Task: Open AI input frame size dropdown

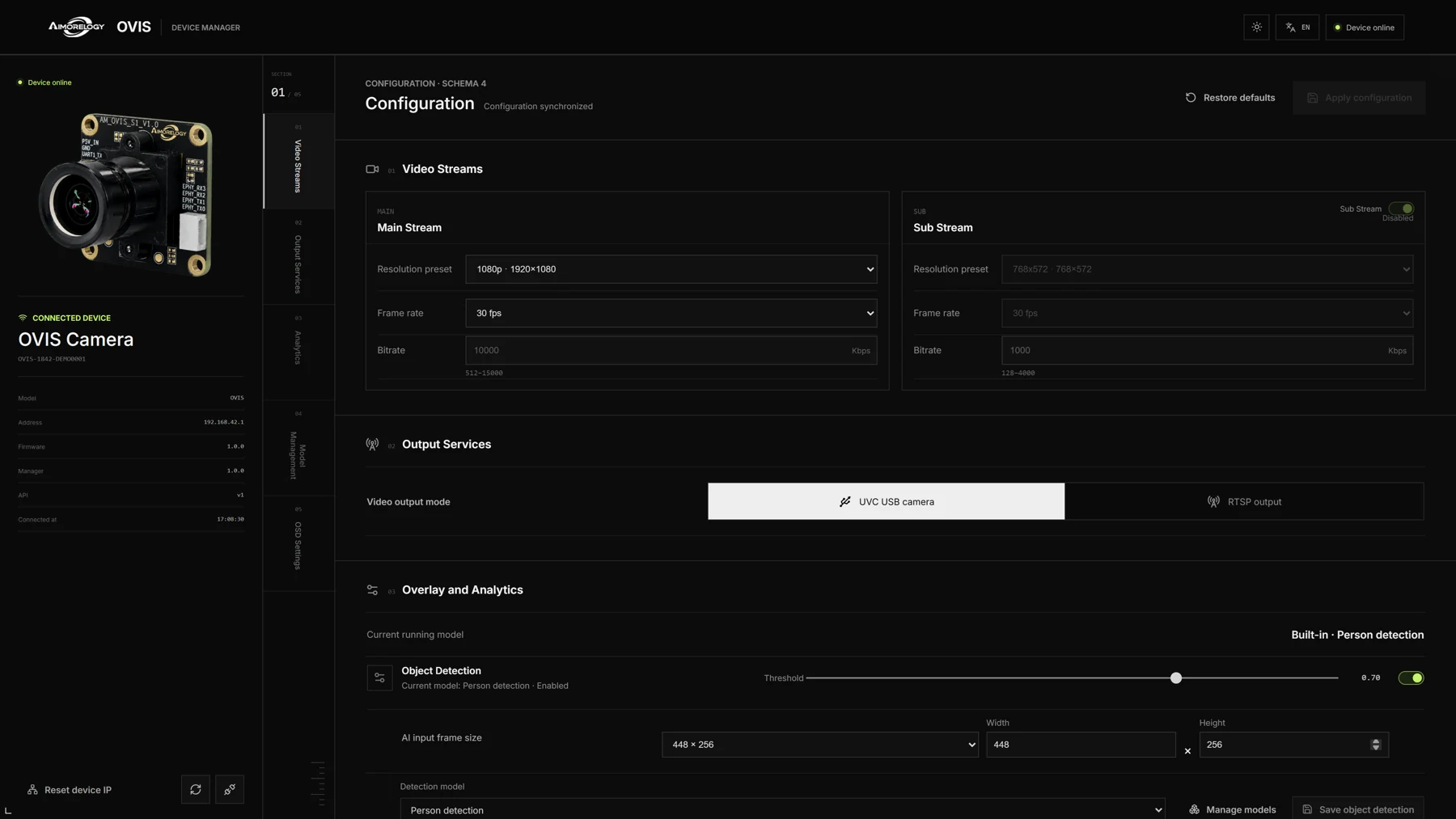Action: click(x=820, y=745)
